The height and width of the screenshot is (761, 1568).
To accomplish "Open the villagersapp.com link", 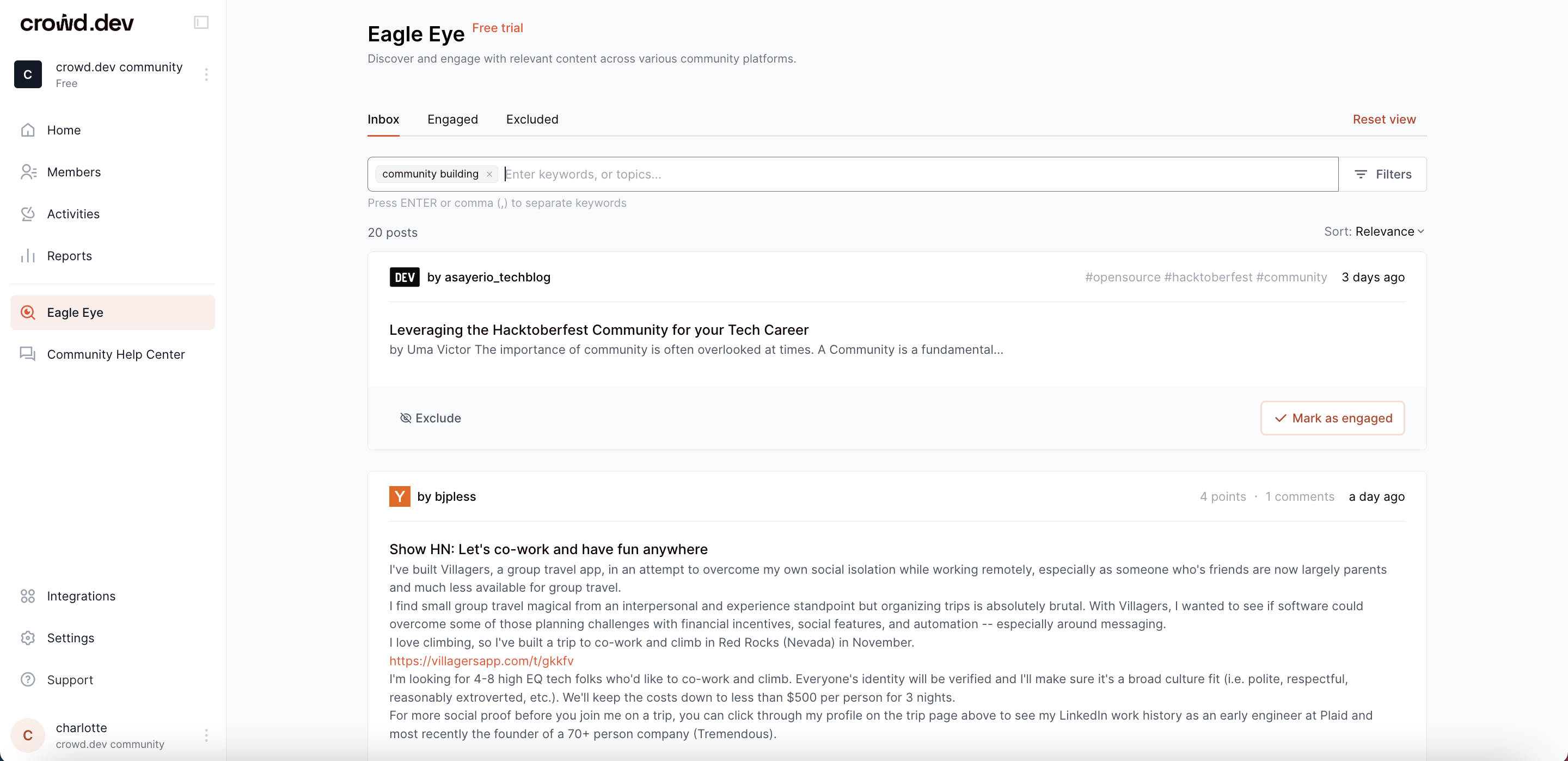I will click(x=481, y=660).
